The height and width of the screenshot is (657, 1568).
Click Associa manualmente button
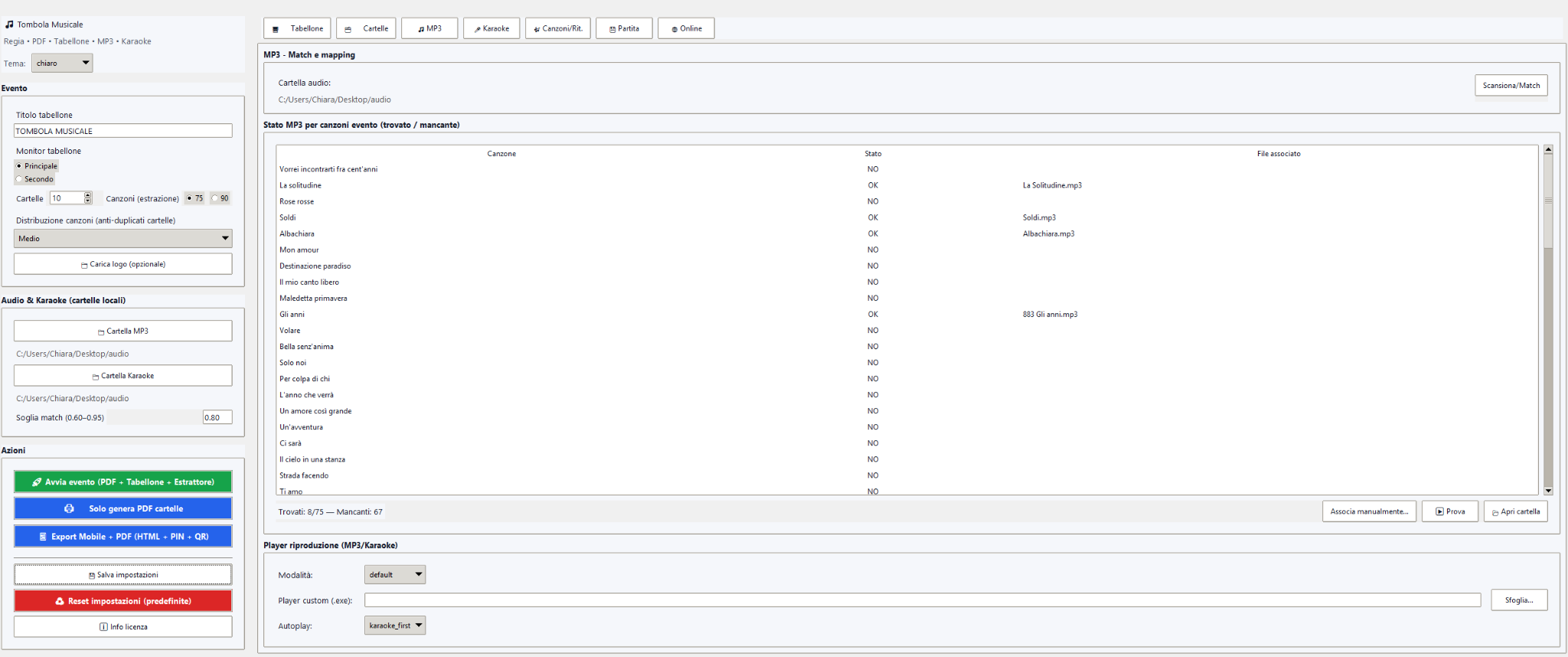pos(1368,512)
